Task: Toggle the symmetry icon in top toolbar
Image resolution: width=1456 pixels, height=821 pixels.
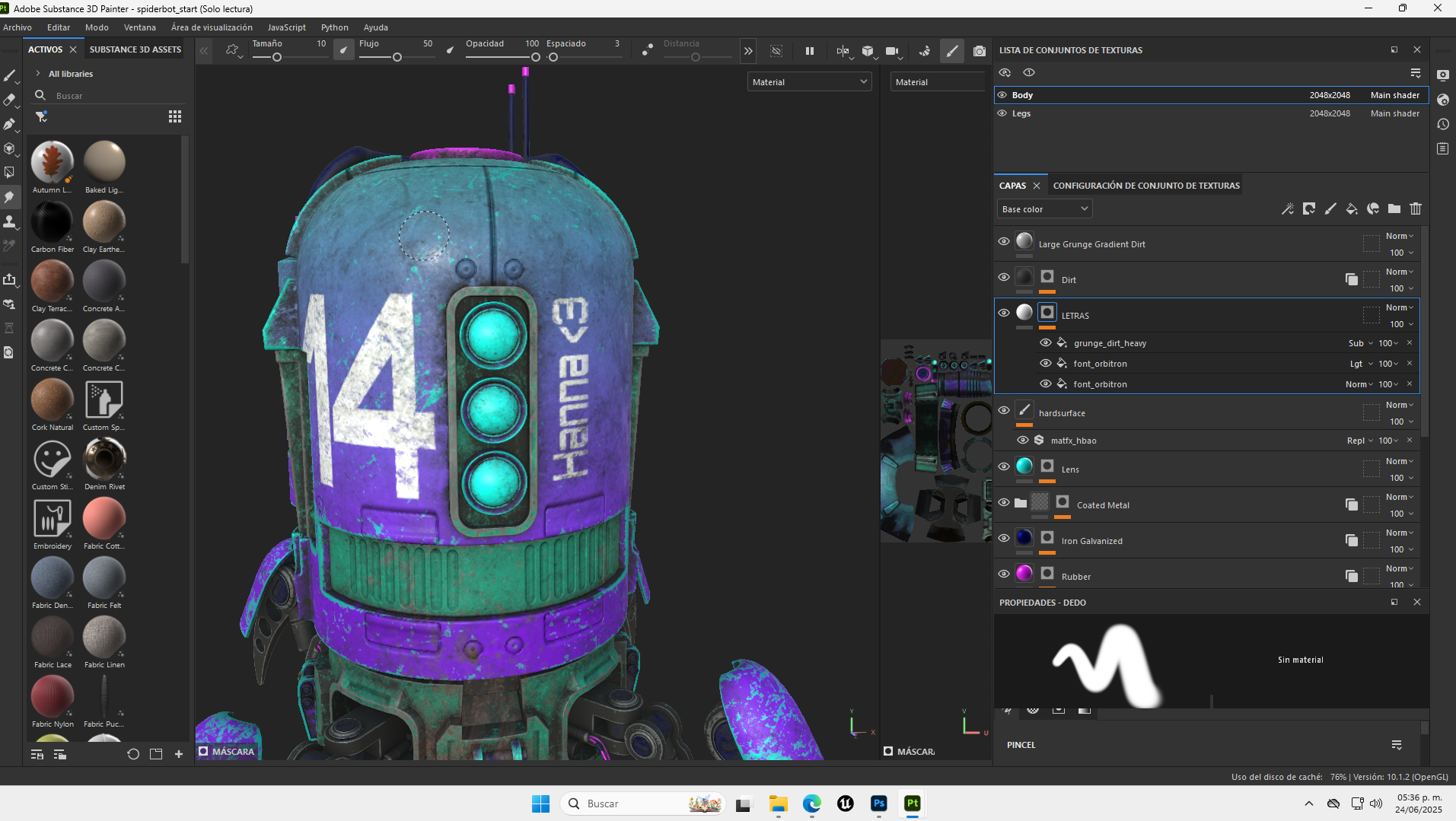Action: pyautogui.click(x=843, y=51)
